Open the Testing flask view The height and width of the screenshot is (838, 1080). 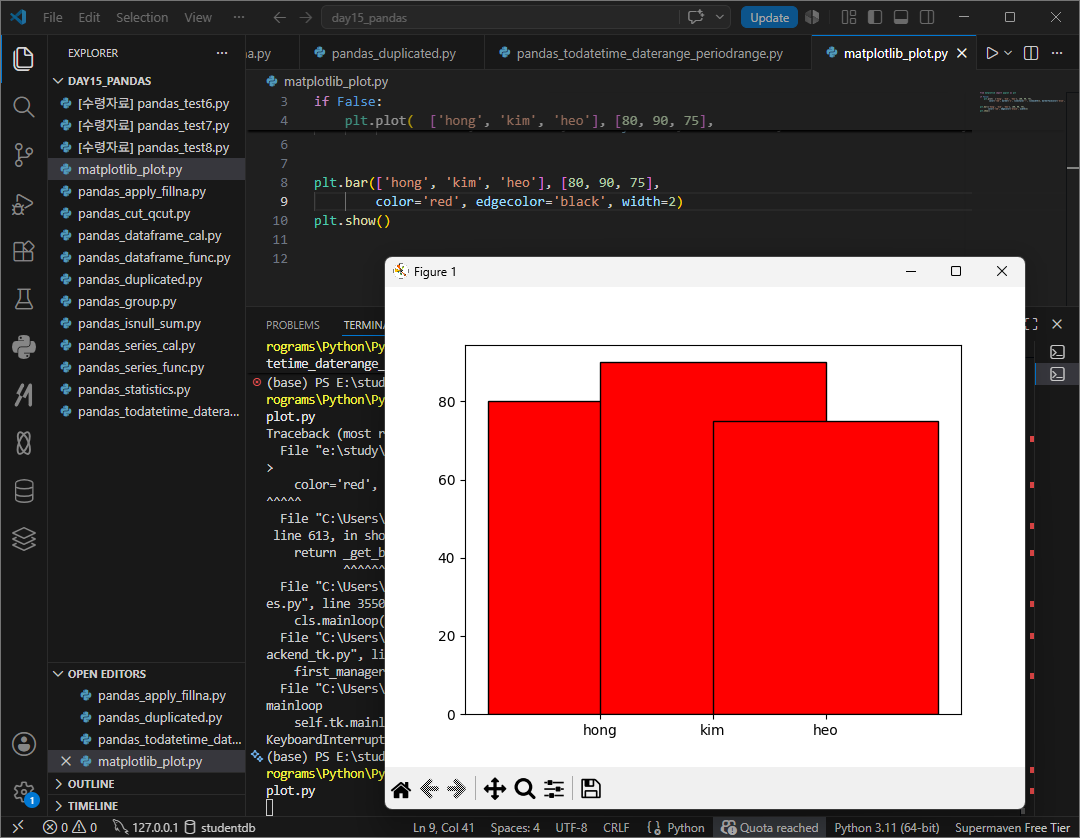pyautogui.click(x=23, y=299)
